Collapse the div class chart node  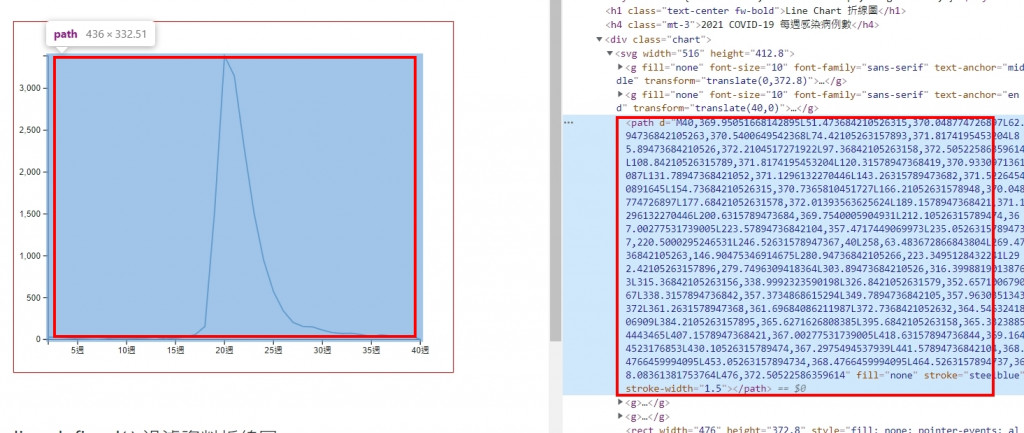tap(600, 40)
